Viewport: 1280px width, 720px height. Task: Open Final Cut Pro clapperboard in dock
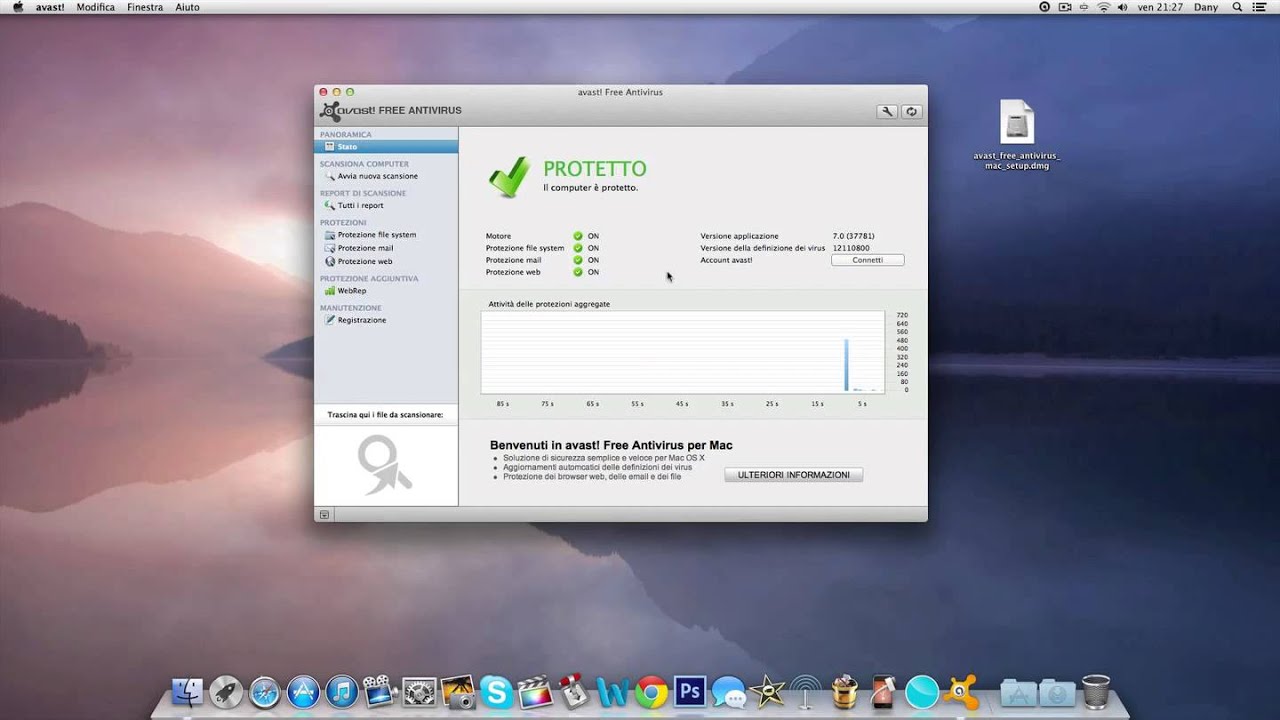point(535,691)
